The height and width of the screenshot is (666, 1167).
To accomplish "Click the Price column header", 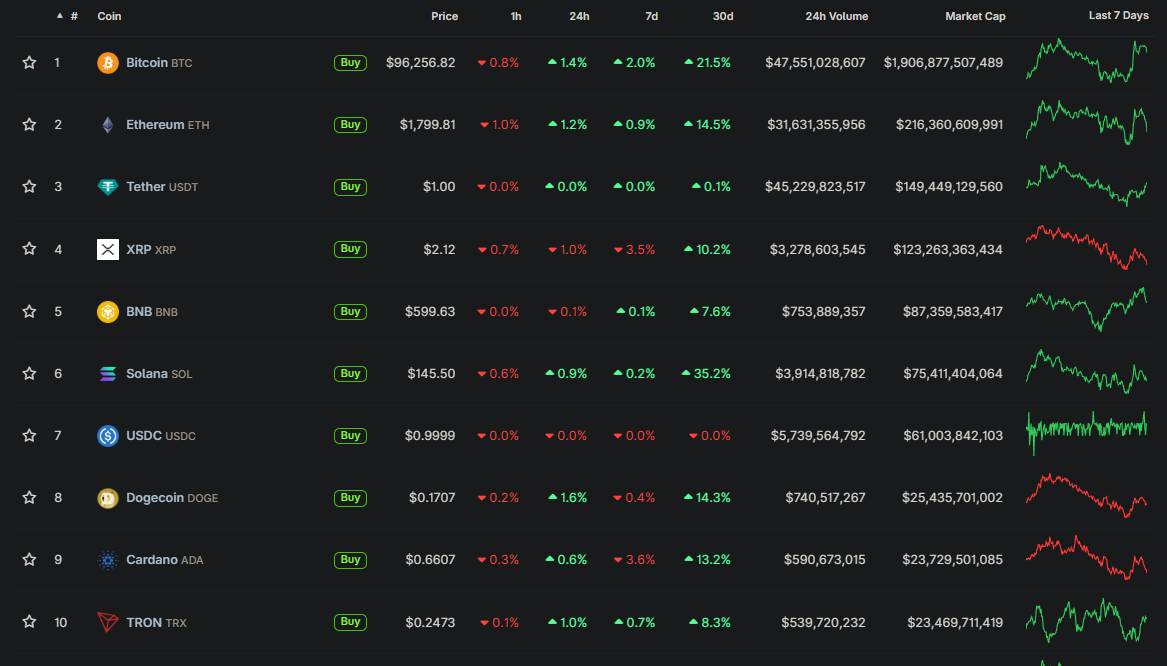I will [444, 16].
